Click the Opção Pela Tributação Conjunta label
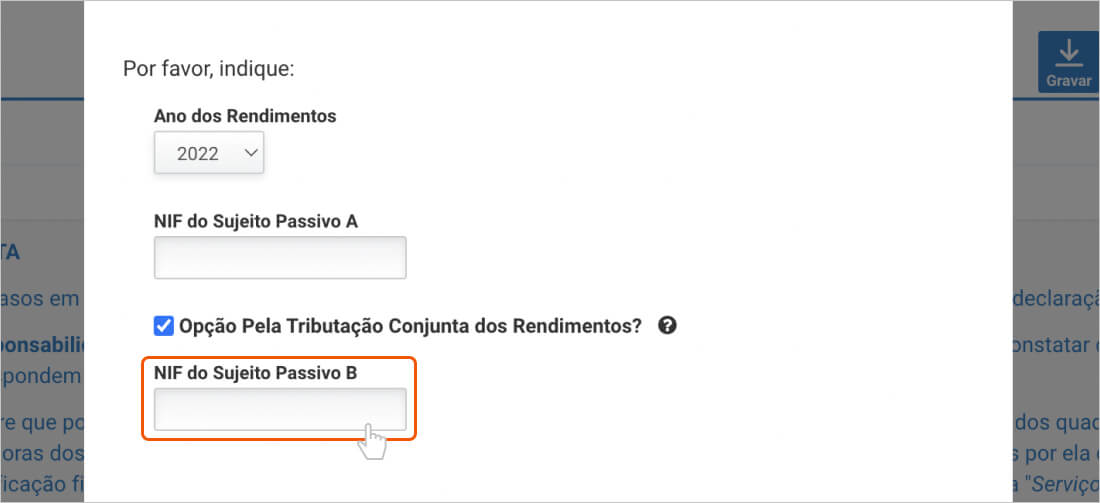Image resolution: width=1100 pixels, height=503 pixels. coord(410,325)
